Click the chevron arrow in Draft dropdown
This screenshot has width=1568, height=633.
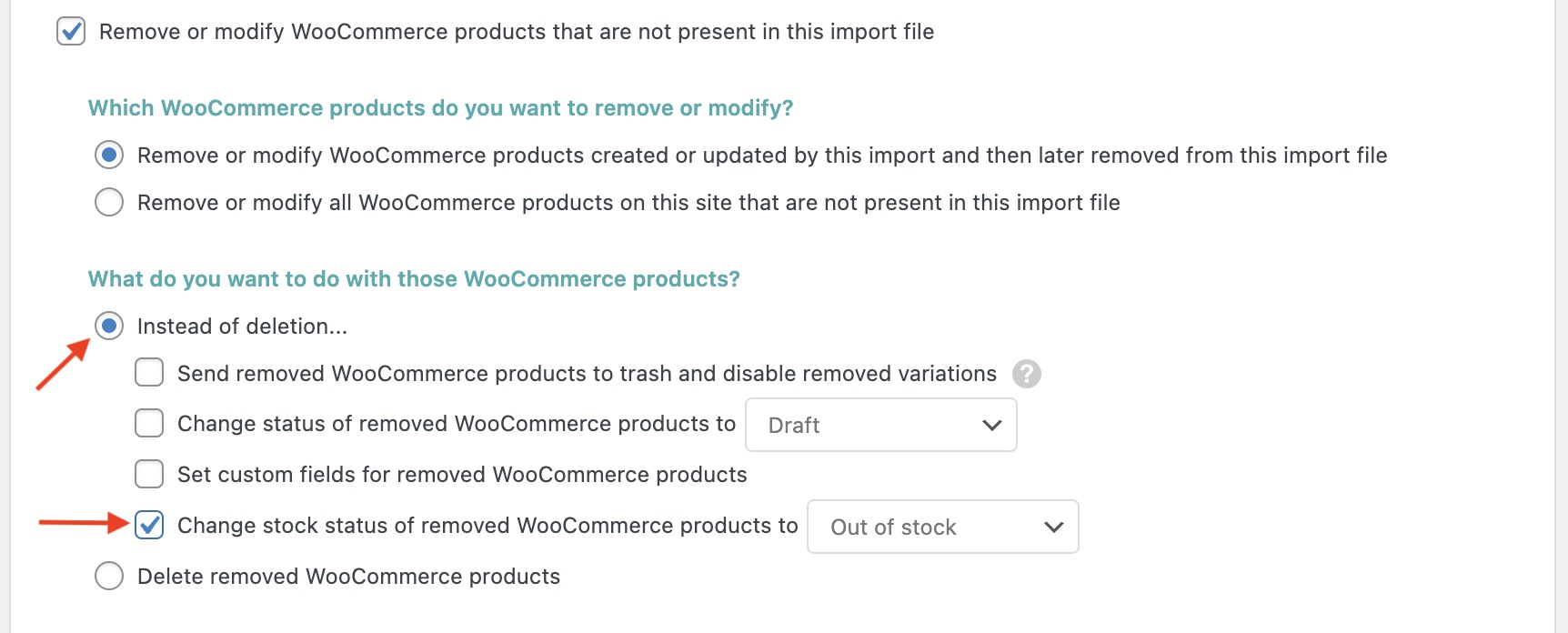click(991, 425)
